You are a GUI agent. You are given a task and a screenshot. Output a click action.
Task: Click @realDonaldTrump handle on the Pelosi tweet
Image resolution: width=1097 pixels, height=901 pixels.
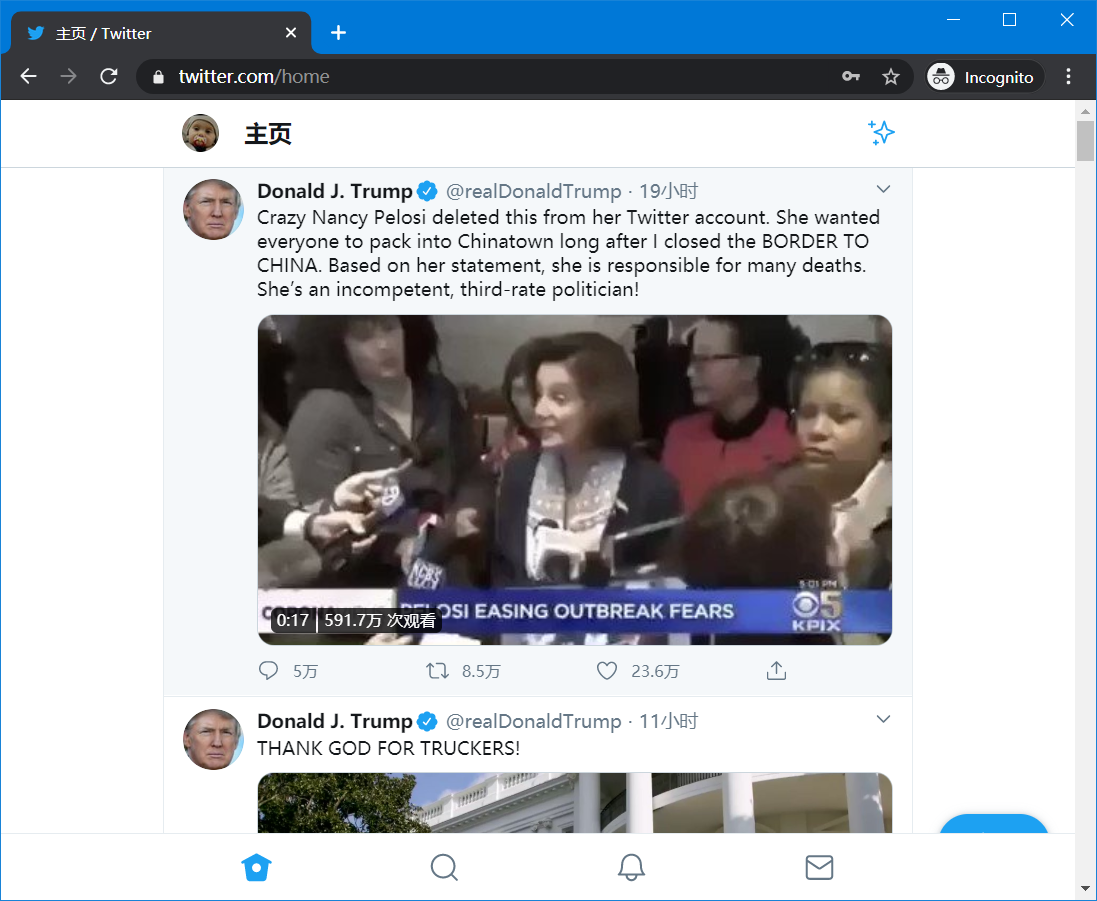pos(534,192)
